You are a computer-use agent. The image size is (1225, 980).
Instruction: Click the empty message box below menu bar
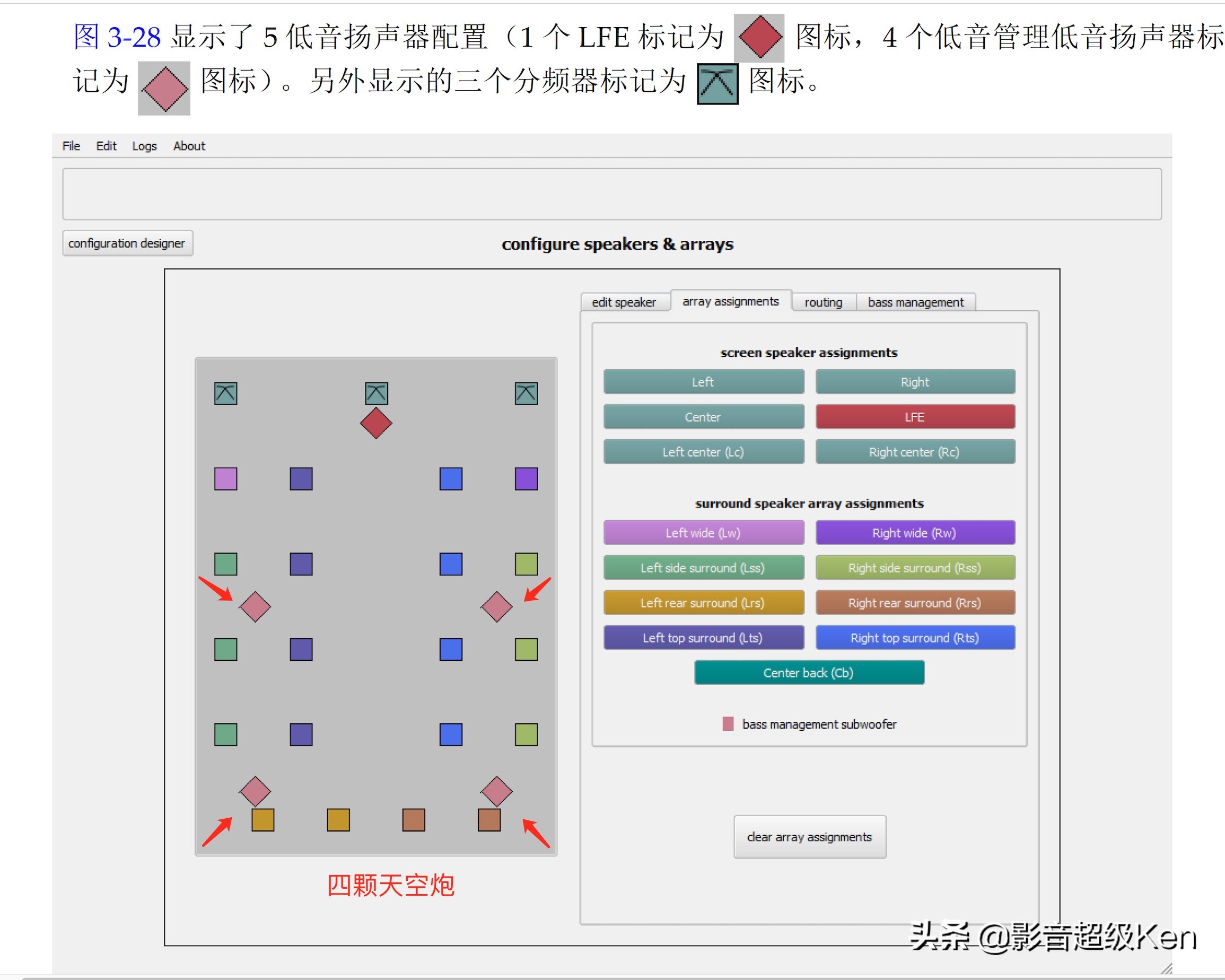click(612, 194)
